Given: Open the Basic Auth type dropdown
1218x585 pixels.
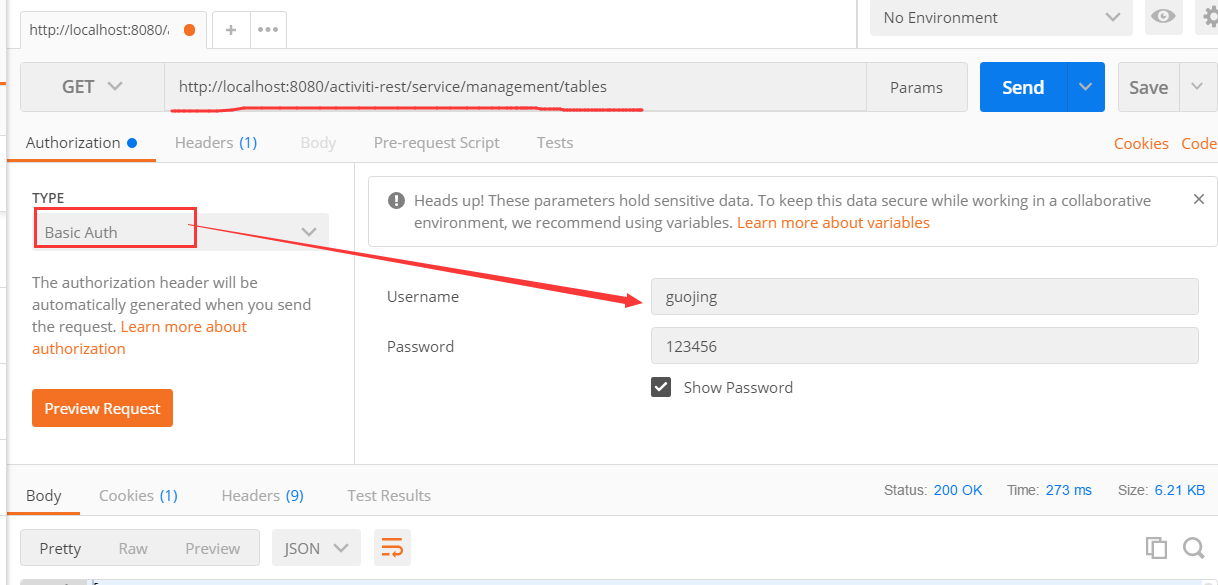Looking at the screenshot, I should (x=180, y=232).
